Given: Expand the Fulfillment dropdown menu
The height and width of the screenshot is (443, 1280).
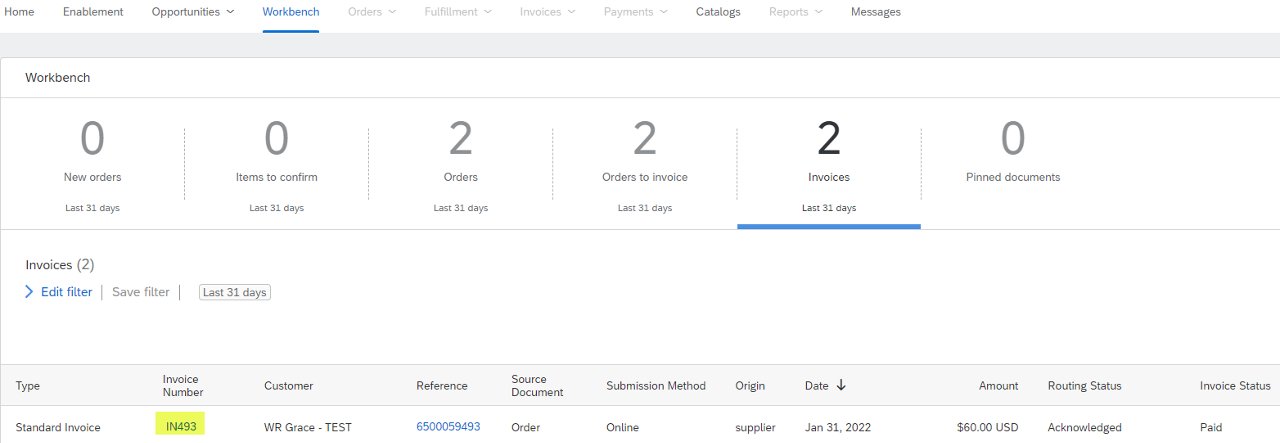Looking at the screenshot, I should [x=458, y=12].
